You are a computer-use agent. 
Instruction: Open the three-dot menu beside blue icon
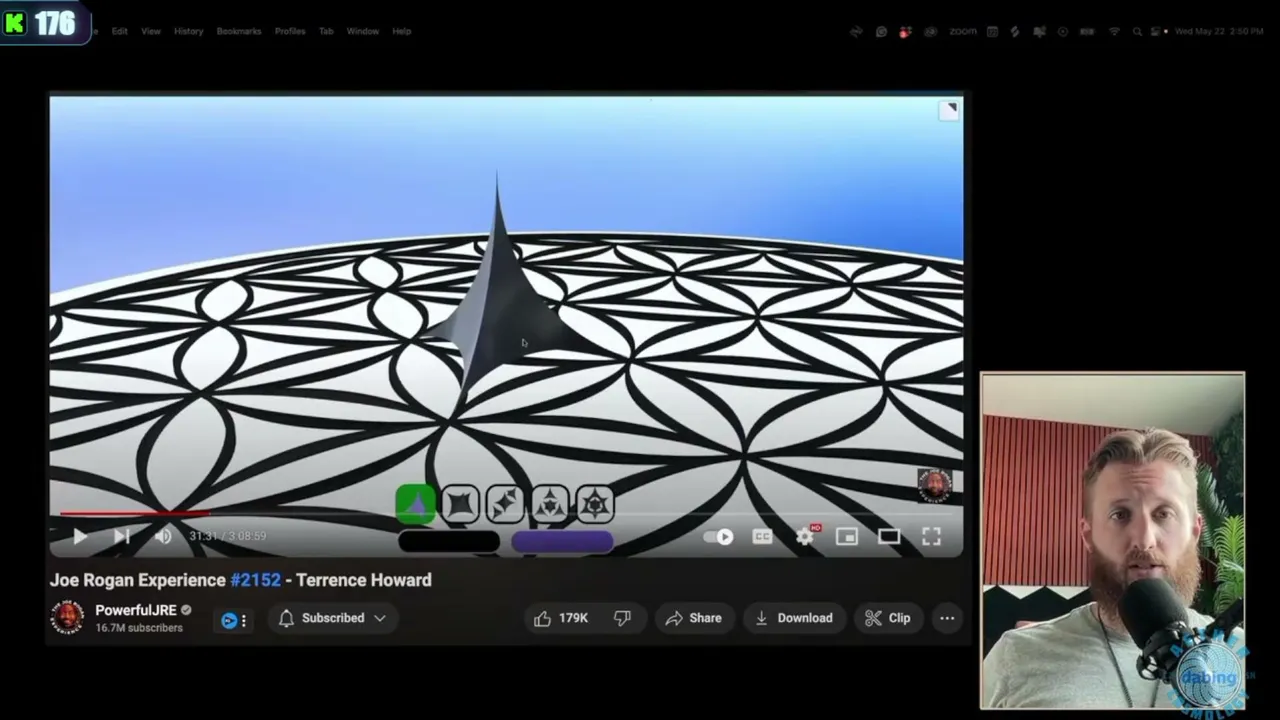tap(244, 621)
